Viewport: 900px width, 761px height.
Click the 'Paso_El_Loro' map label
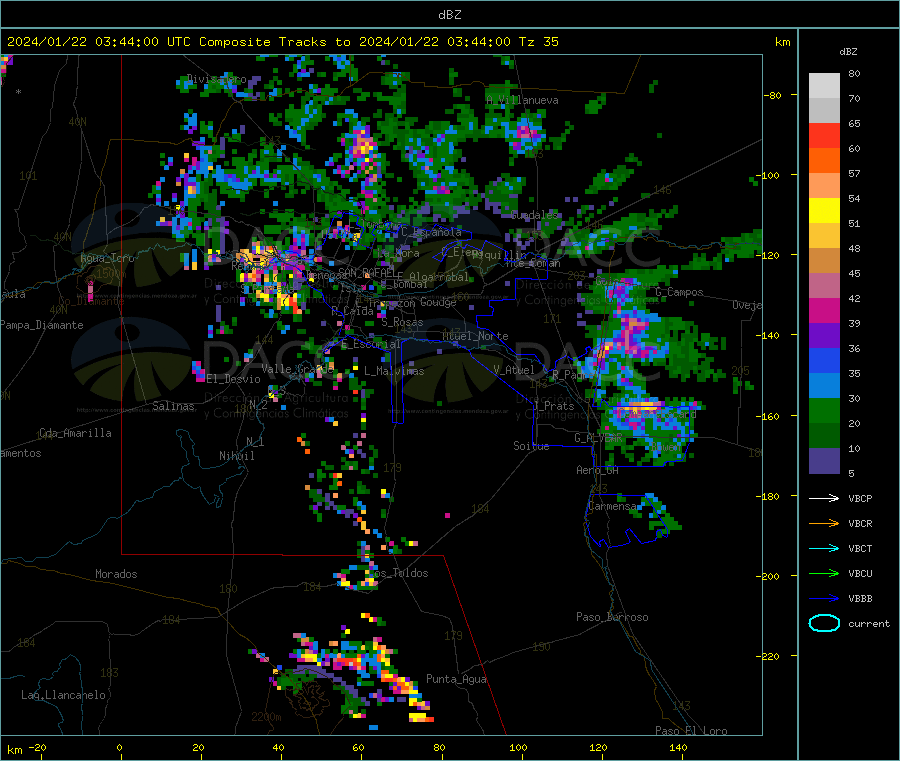pyautogui.click(x=691, y=731)
